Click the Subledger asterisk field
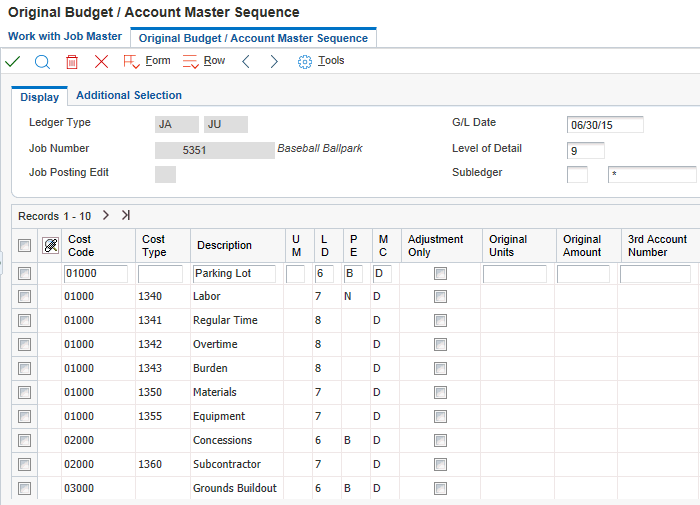The image size is (700, 505). pyautogui.click(x=652, y=175)
